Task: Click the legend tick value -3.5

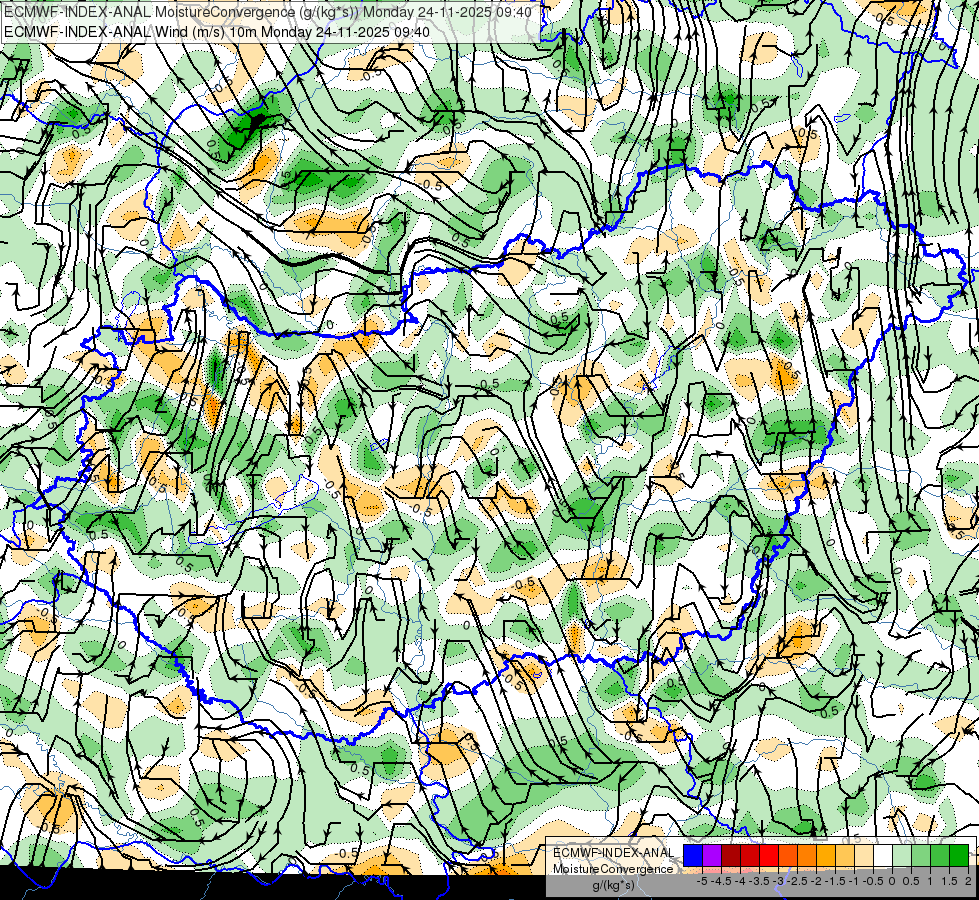Action: (x=759, y=881)
